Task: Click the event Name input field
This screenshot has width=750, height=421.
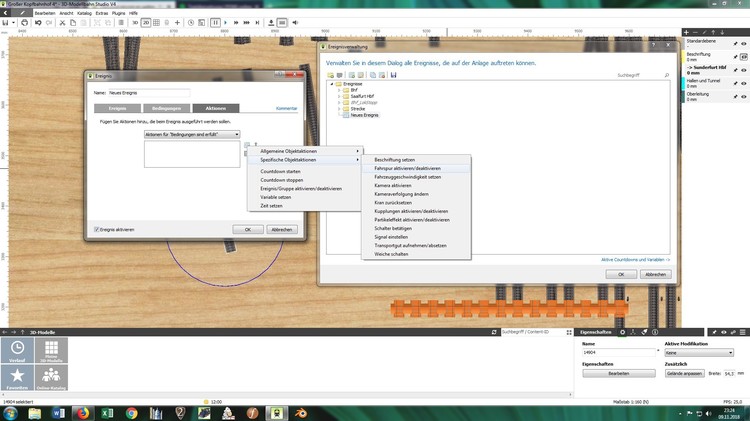Action: point(149,93)
